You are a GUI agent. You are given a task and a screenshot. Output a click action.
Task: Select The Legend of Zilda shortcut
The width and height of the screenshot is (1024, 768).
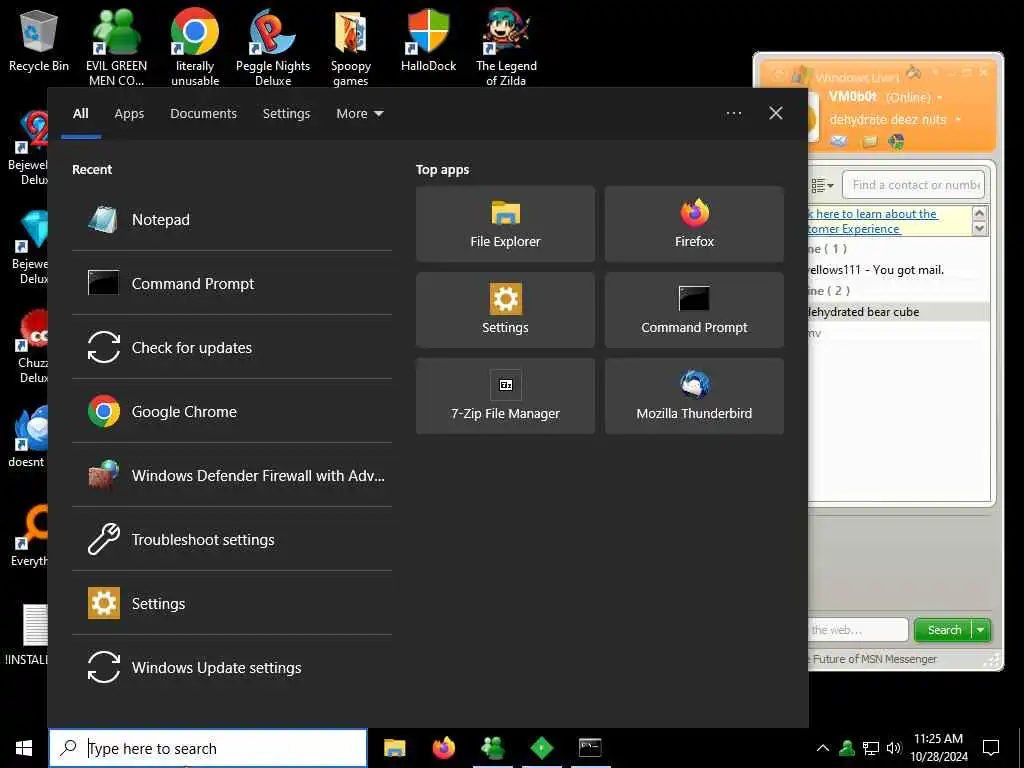(x=506, y=47)
